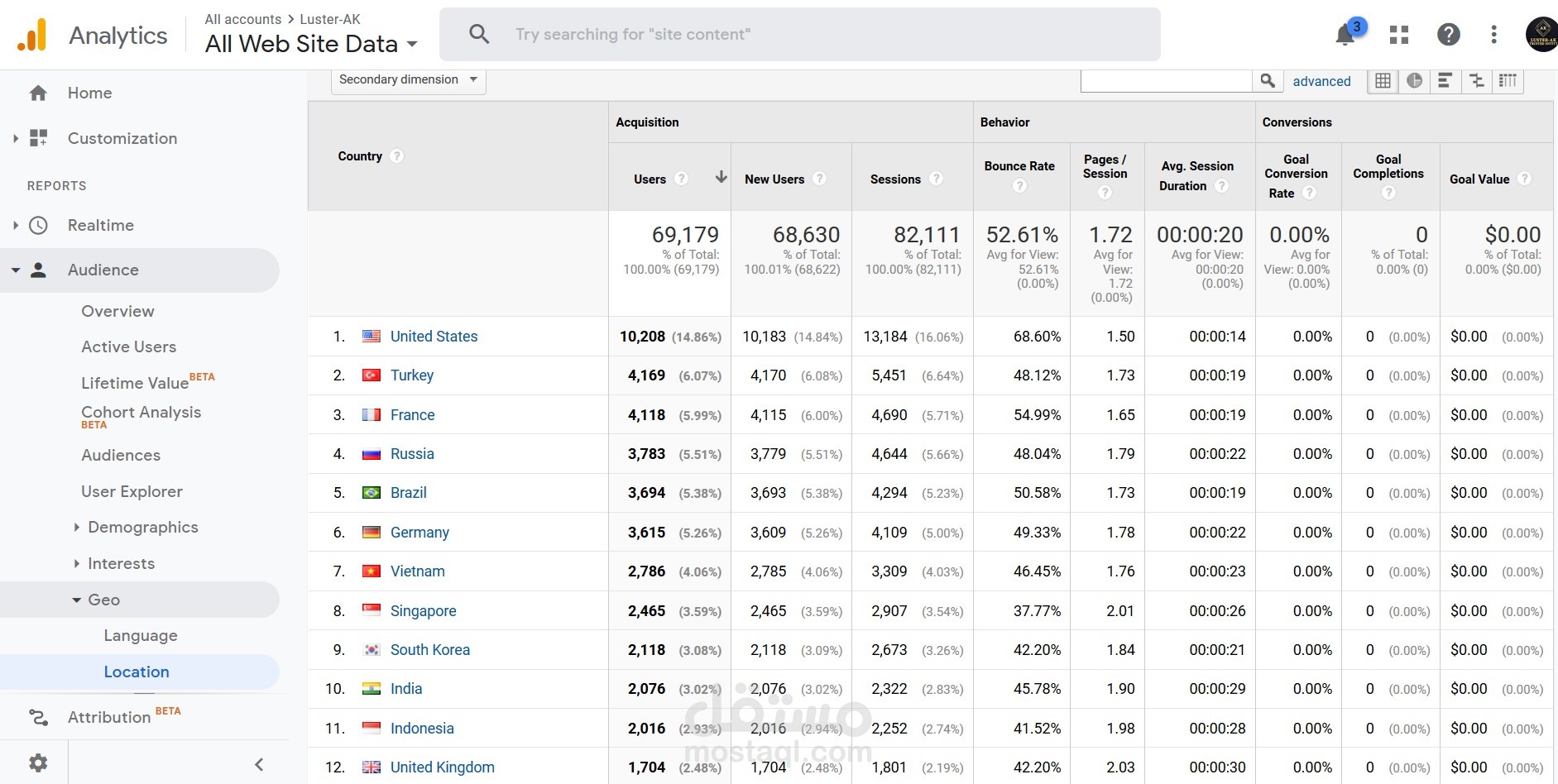The image size is (1558, 784).
Task: Click the Sessions help icon
Action: [936, 179]
